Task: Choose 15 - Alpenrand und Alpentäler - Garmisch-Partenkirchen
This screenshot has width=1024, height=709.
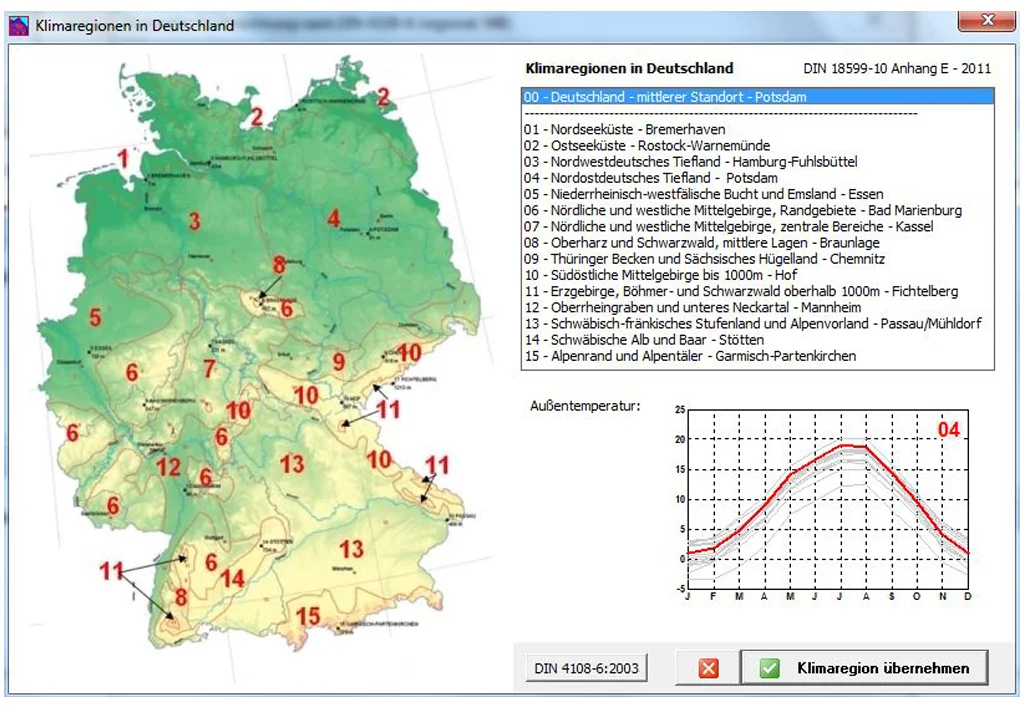Action: coord(690,356)
